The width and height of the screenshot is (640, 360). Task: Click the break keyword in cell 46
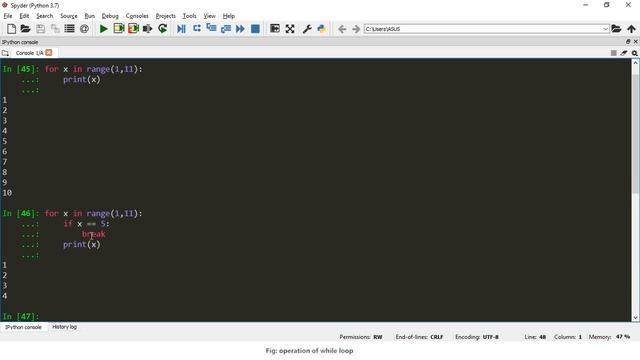93,234
